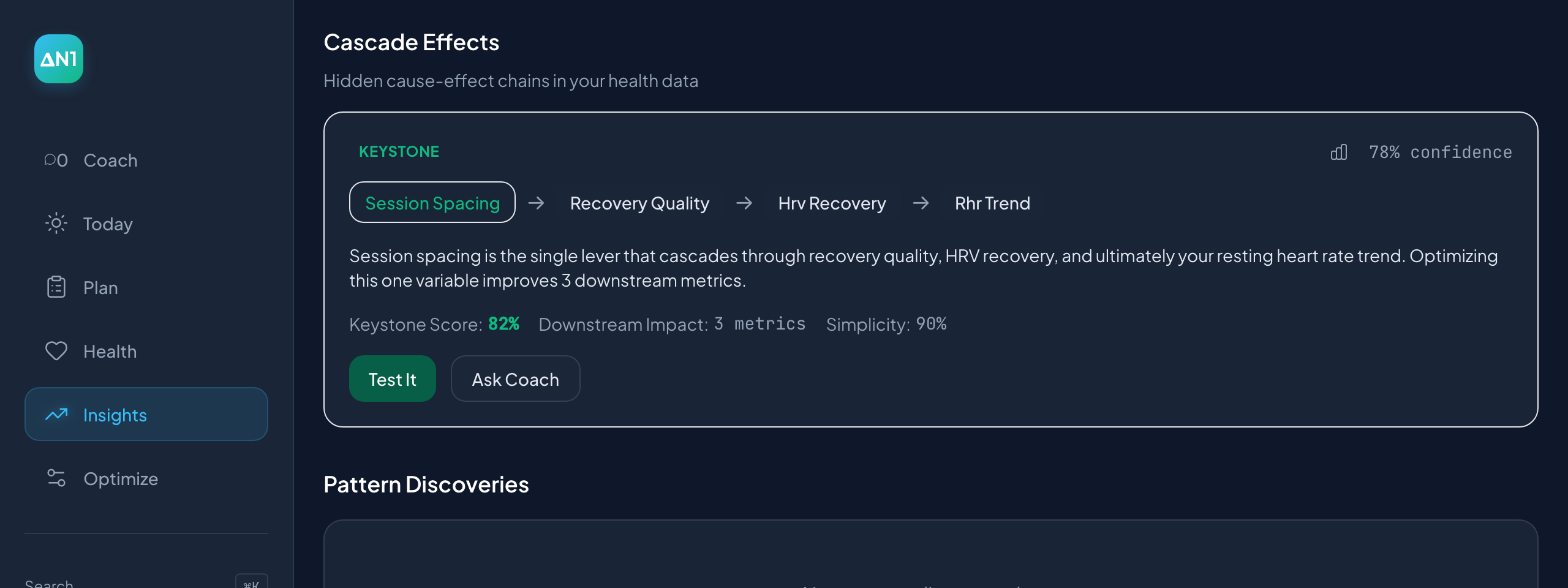Select the Health heart icon
1568x588 pixels.
coord(56,351)
